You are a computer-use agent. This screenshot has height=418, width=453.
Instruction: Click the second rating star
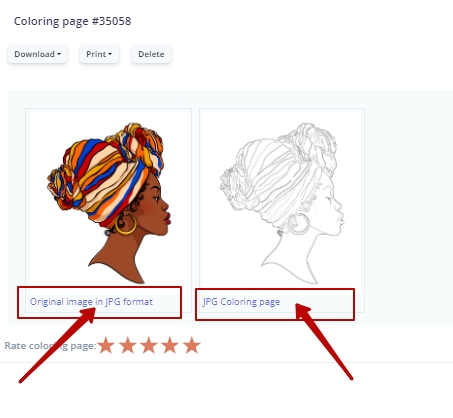pyautogui.click(x=128, y=345)
